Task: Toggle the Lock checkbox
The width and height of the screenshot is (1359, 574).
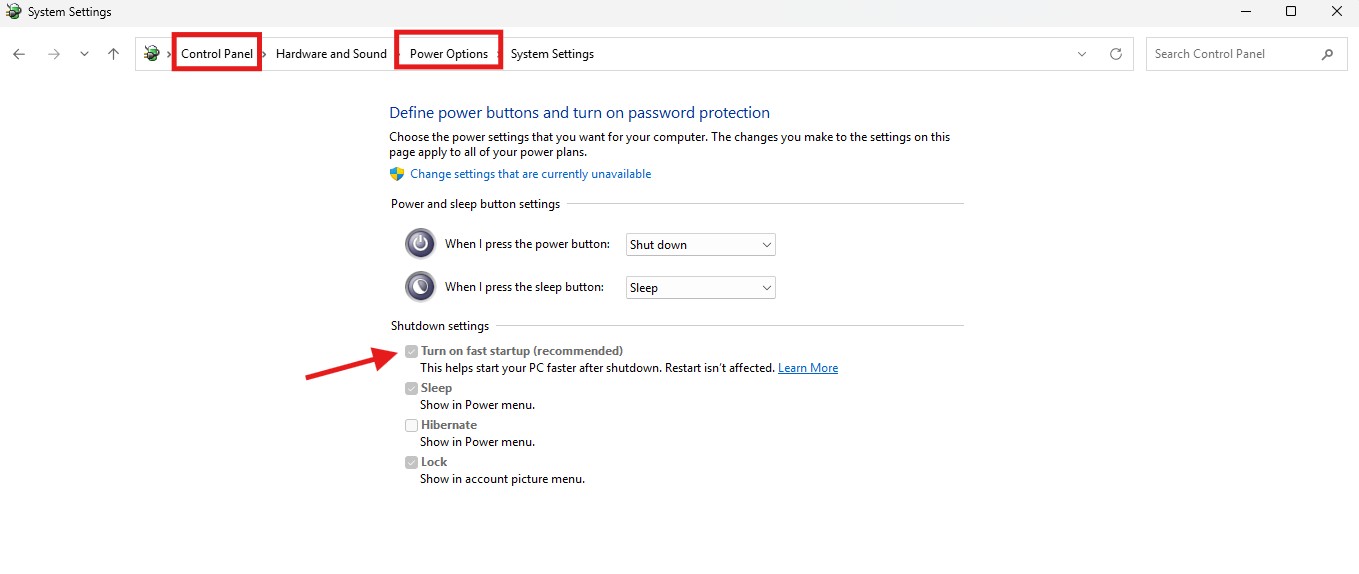Action: pos(411,462)
